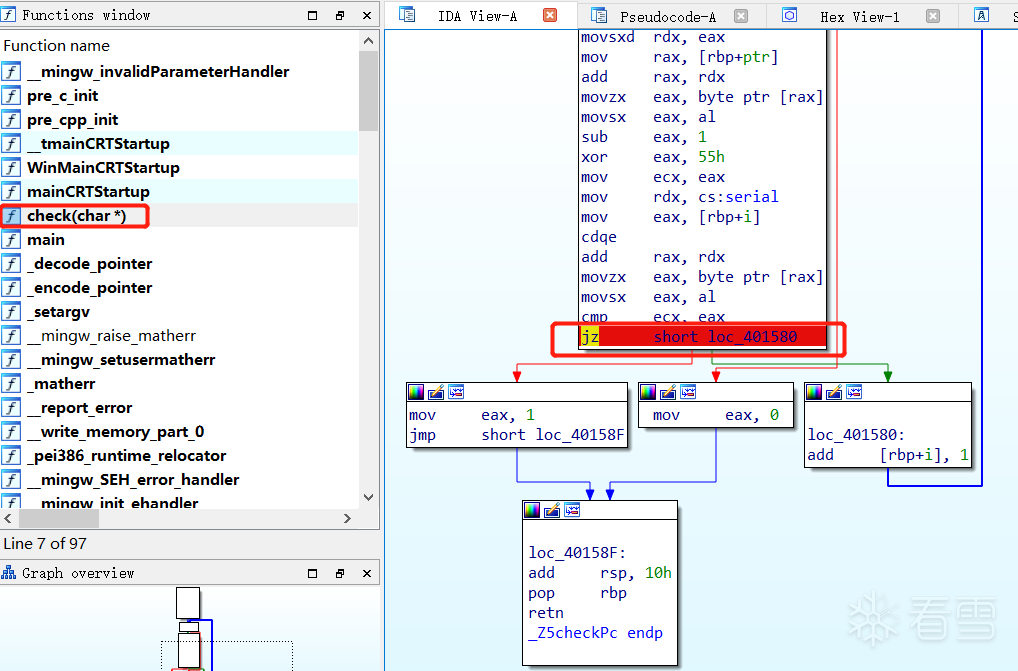This screenshot has width=1018, height=671.
Task: Float the Functions window panel
Action: tap(340, 16)
